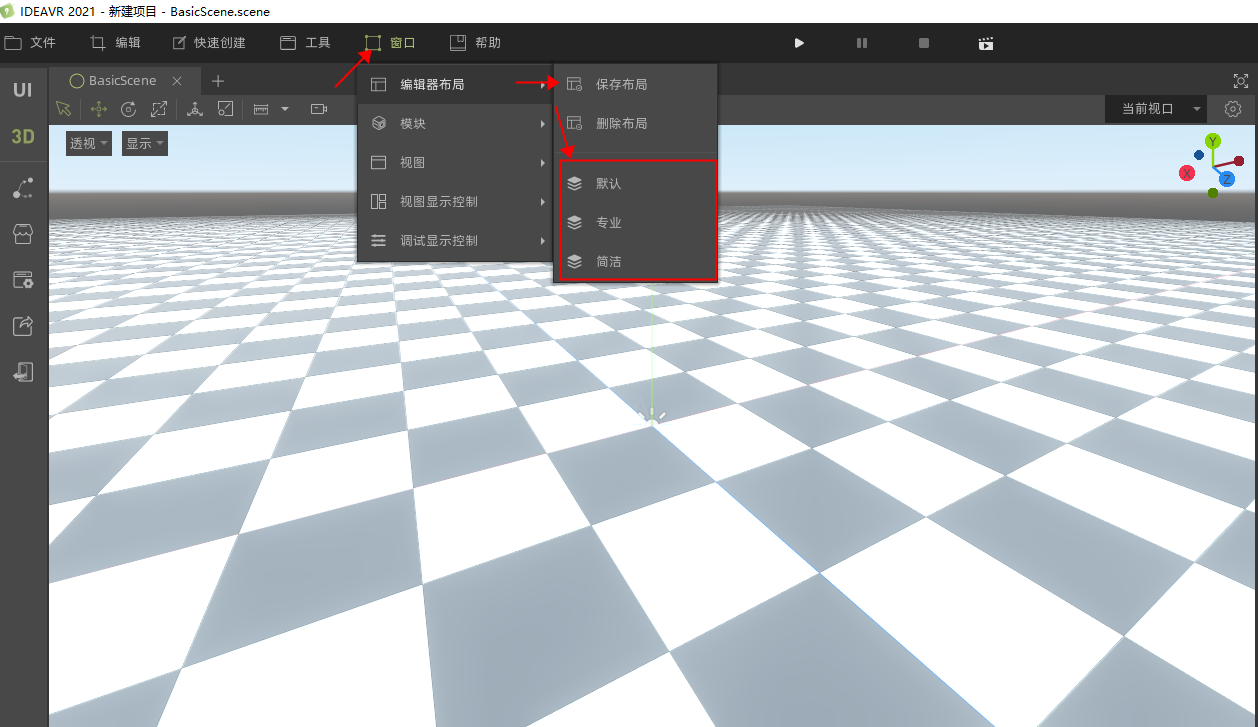Click the square snap tool icon
Viewport: 1258px width, 727px height.
tap(226, 109)
